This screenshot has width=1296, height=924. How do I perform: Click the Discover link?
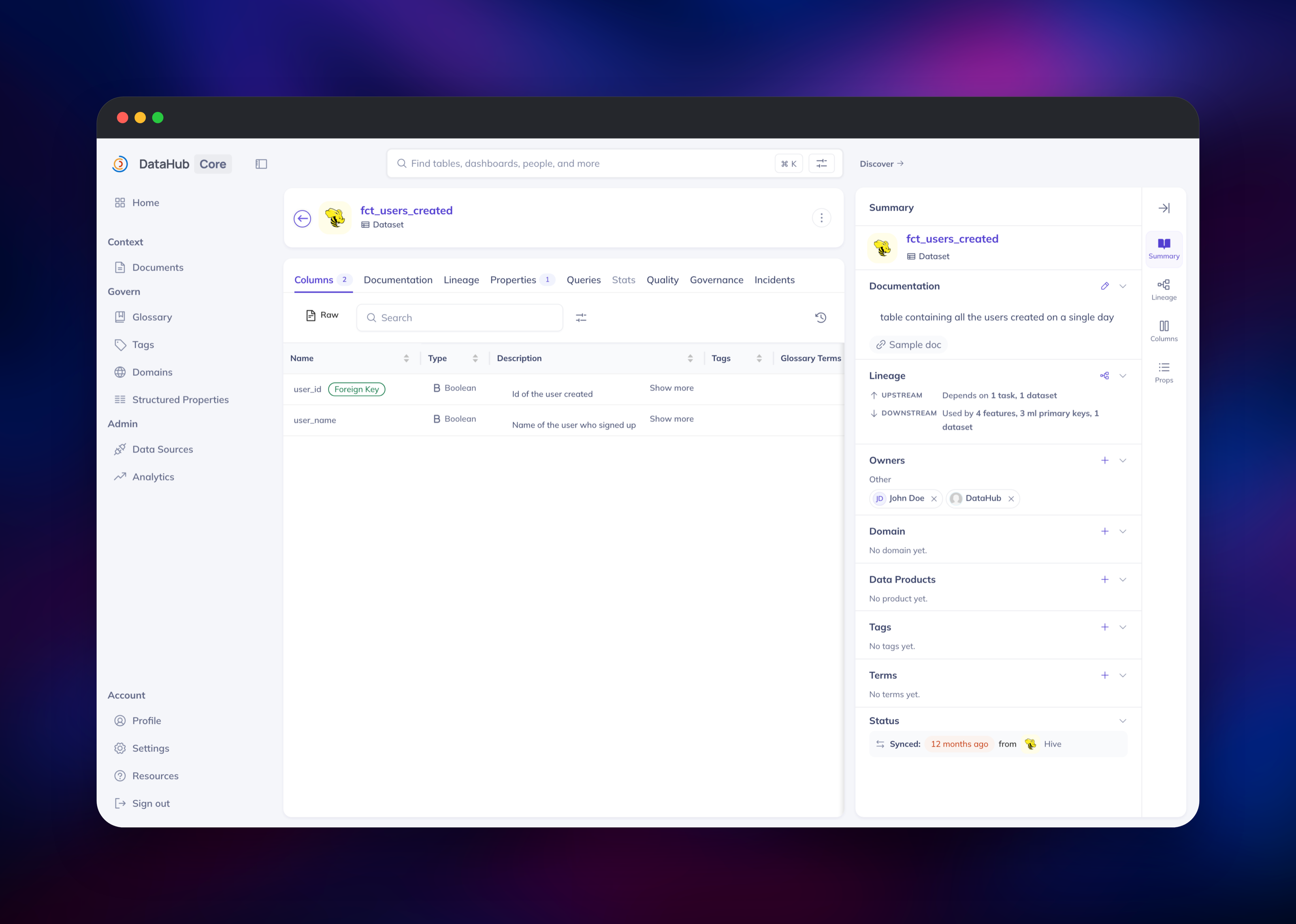[x=882, y=164]
